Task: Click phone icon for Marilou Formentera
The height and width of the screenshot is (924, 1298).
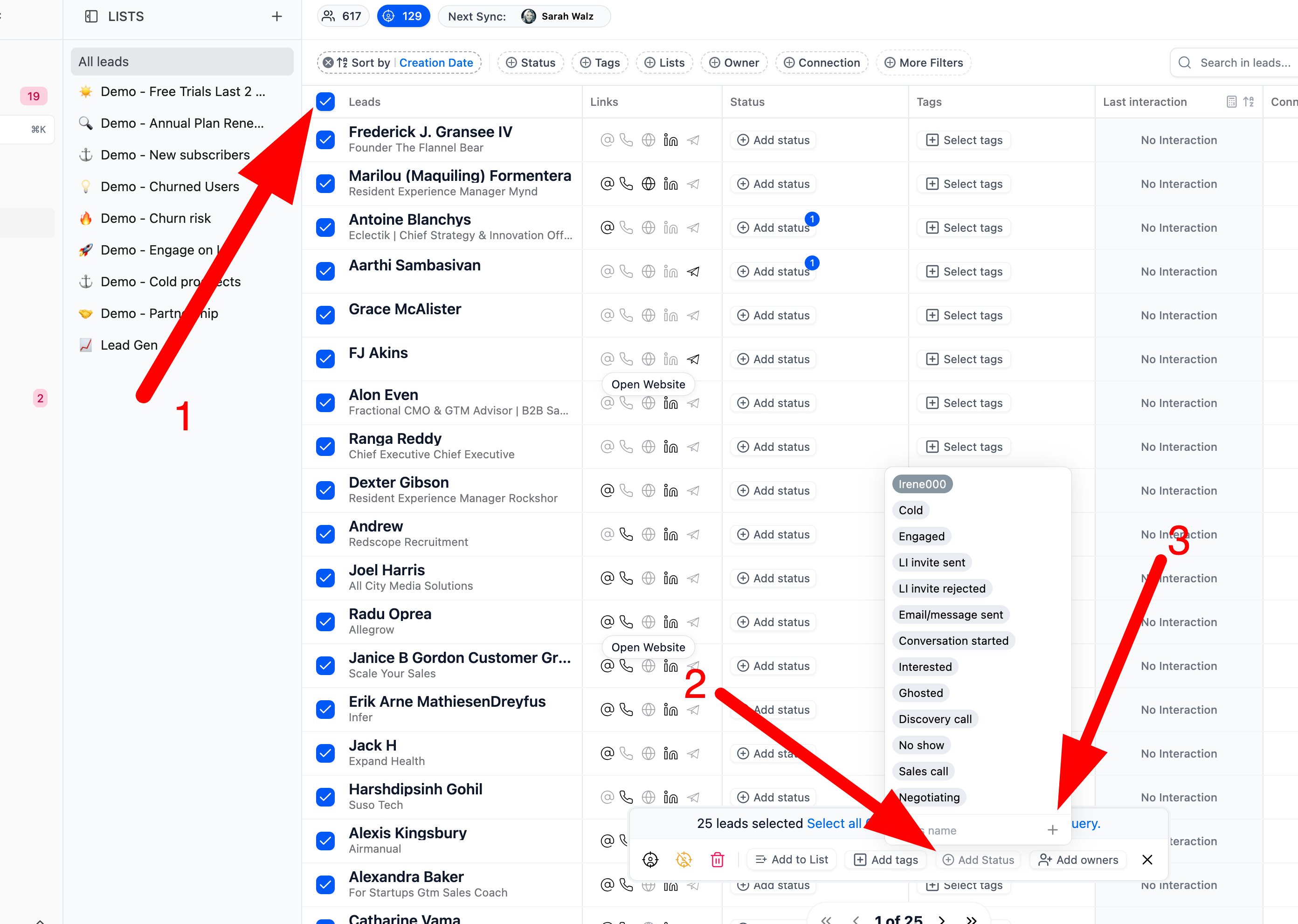Action: pos(626,184)
